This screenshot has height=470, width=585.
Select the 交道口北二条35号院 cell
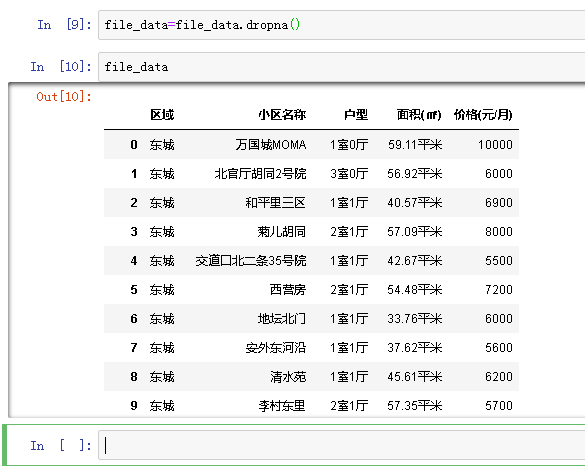pos(251,261)
